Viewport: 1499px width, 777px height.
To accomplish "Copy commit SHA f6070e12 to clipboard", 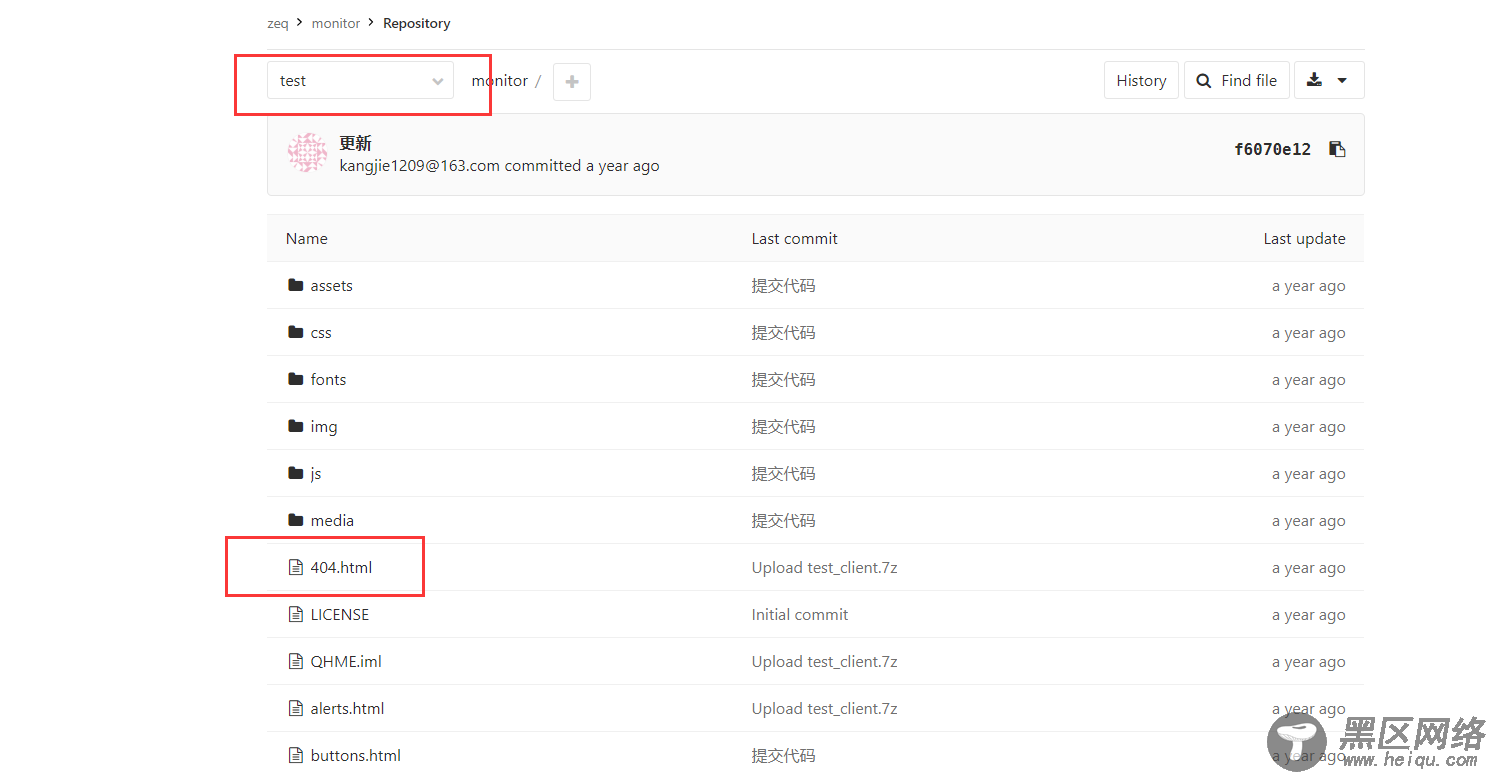I will tap(1337, 149).
